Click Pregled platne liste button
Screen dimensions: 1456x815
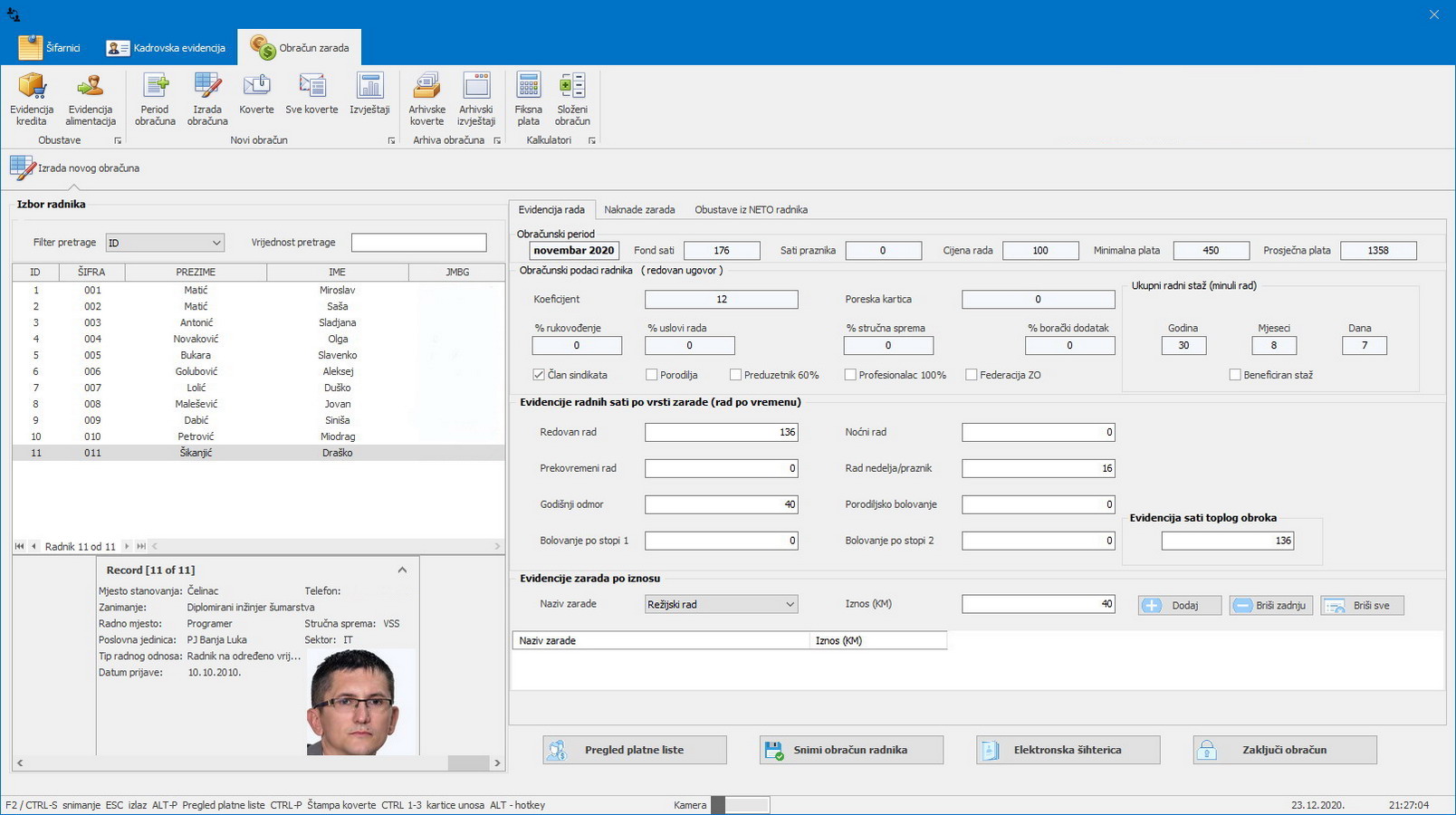tap(635, 750)
